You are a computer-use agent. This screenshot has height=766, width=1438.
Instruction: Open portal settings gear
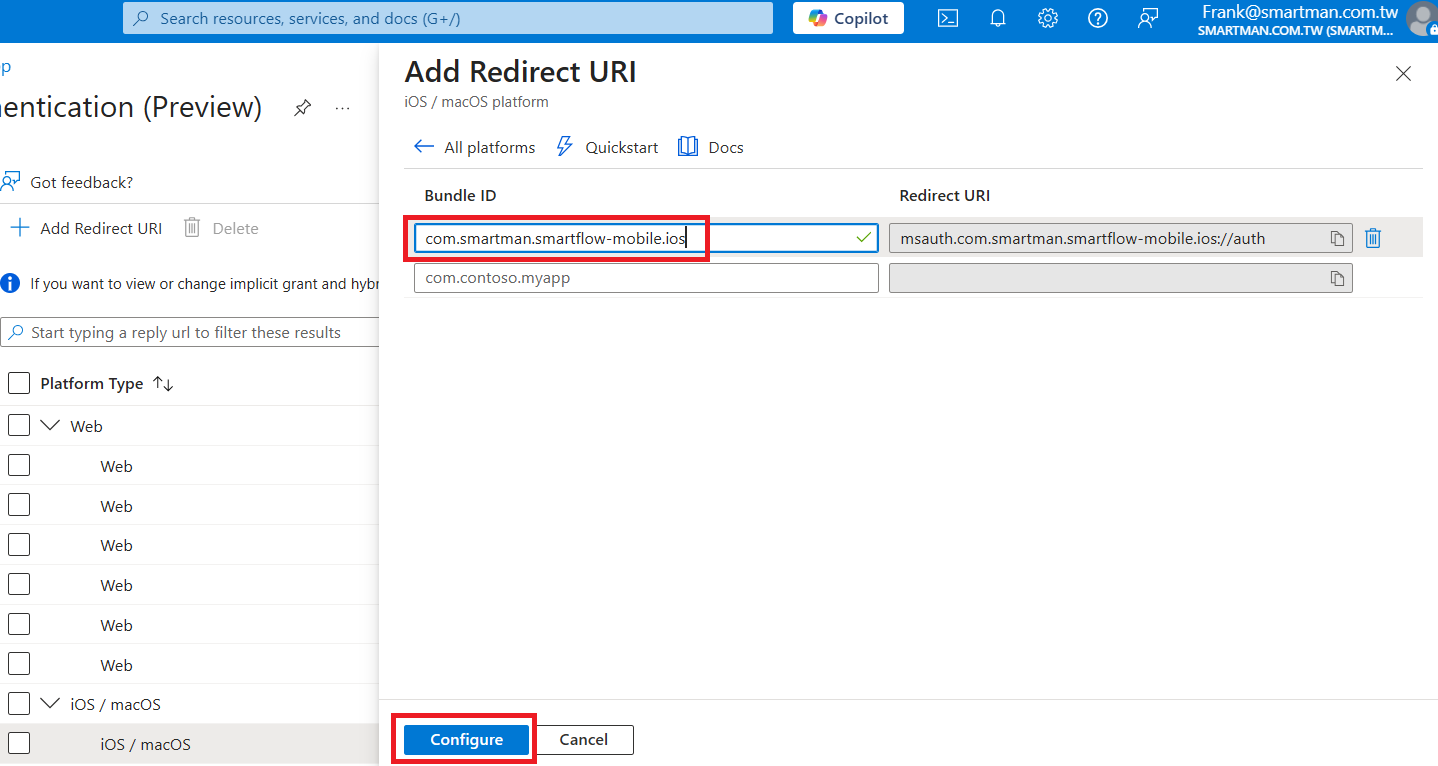pos(1047,18)
